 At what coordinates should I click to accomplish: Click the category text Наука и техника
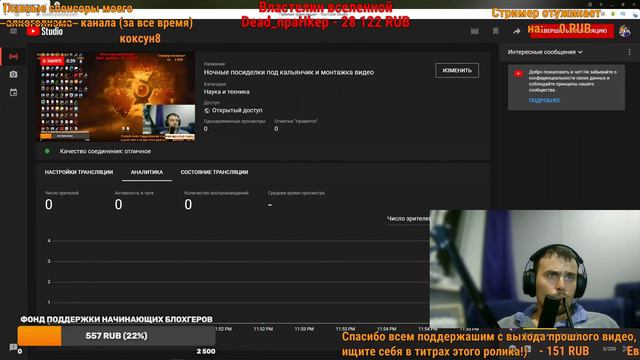pyautogui.click(x=227, y=92)
